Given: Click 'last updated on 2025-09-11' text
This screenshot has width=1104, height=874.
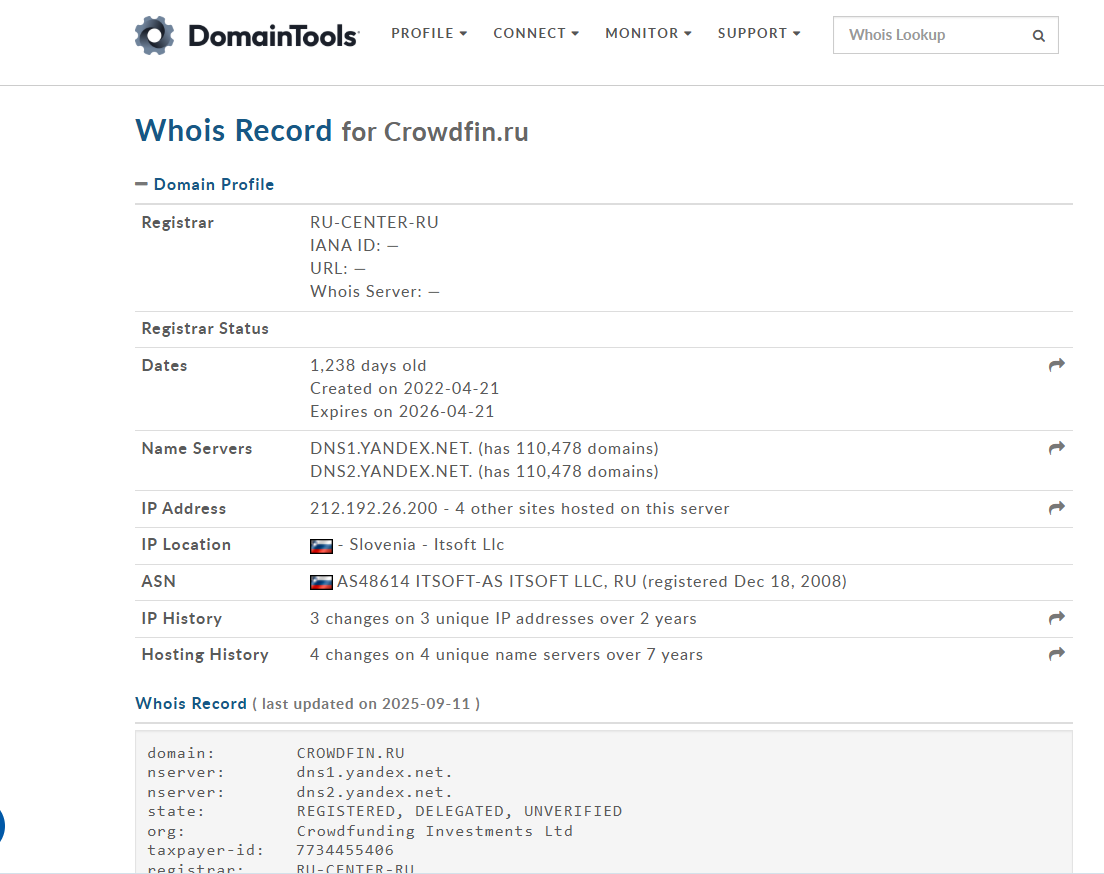Looking at the screenshot, I should pyautogui.click(x=366, y=704).
